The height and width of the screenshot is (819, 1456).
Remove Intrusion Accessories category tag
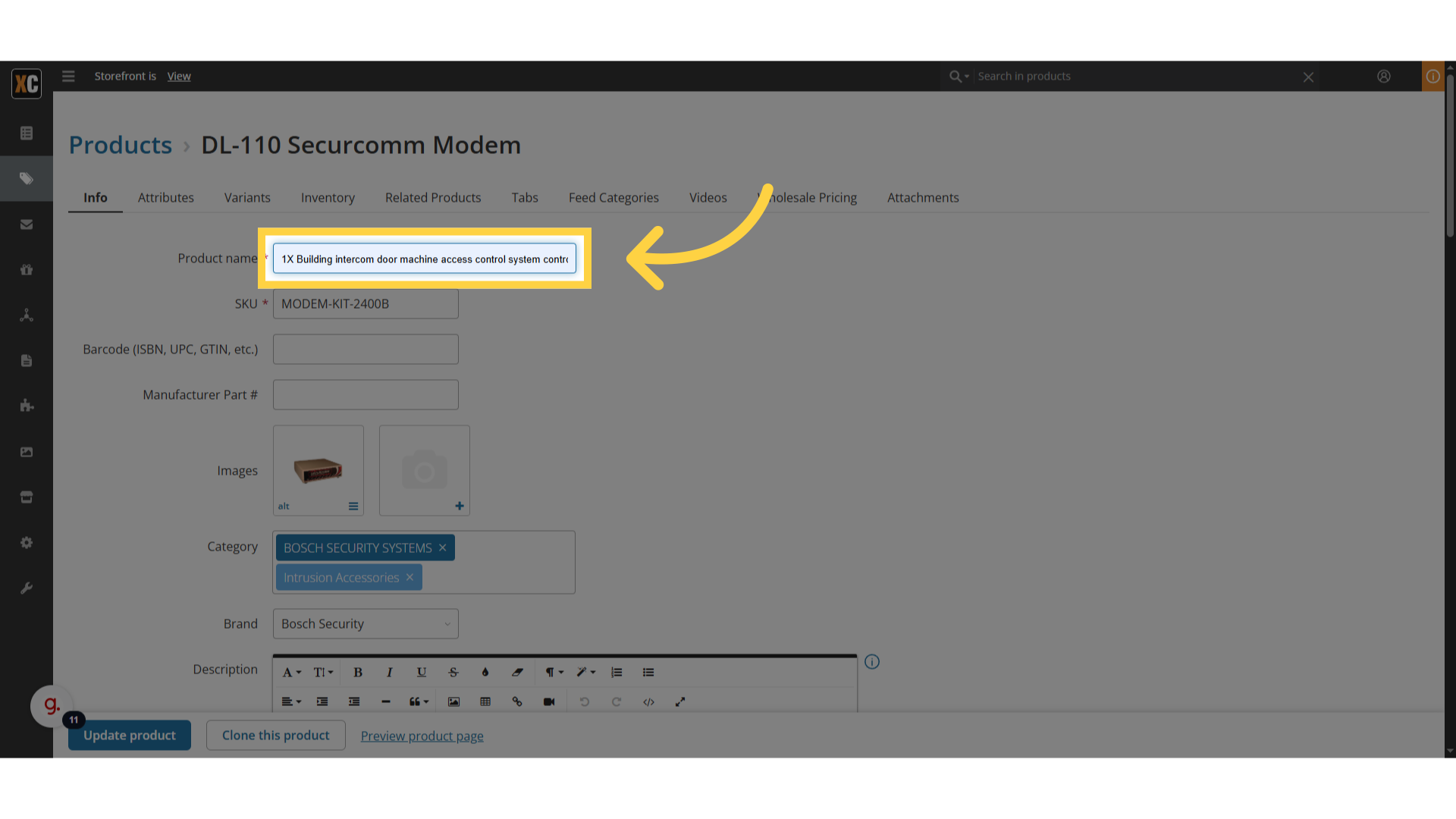409,578
